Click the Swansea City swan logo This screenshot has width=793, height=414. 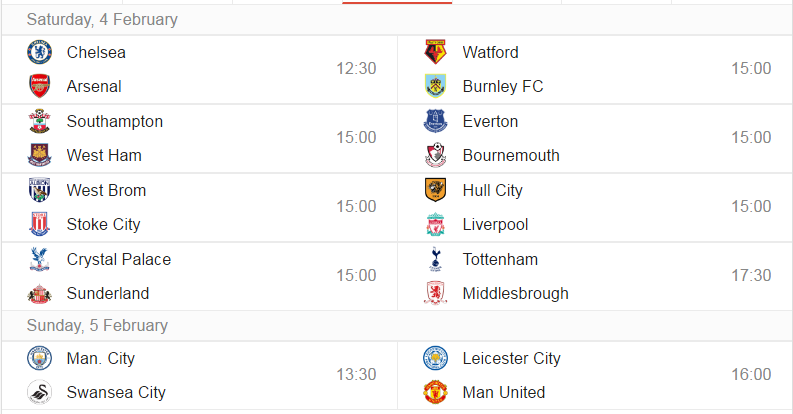pos(39,392)
